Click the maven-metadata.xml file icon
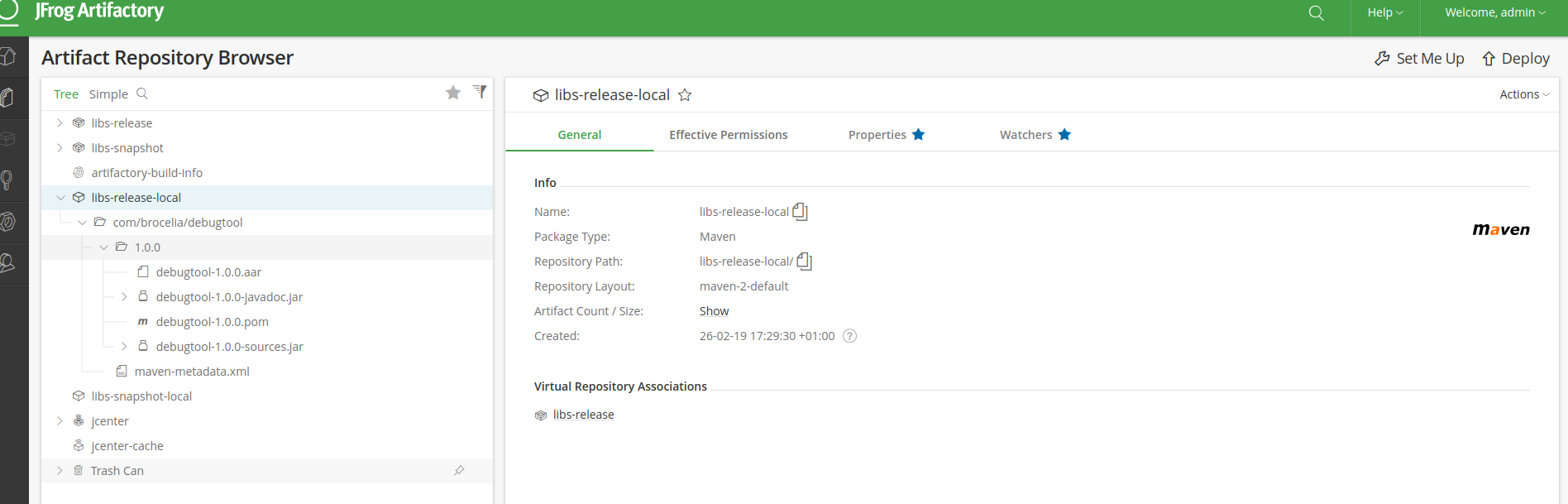Screen dimensions: 1568x504 tap(122, 371)
